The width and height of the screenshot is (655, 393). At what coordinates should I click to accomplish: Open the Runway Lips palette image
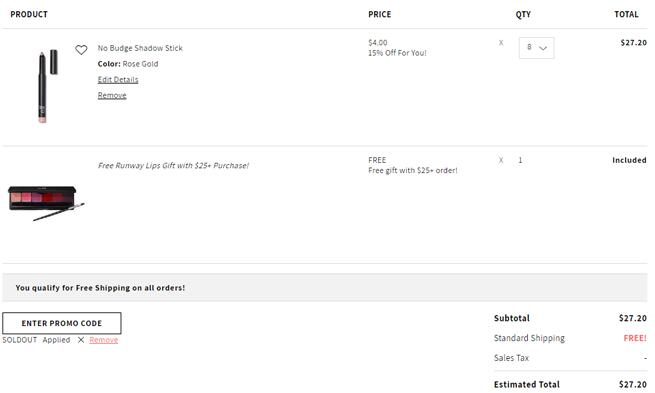(46, 203)
